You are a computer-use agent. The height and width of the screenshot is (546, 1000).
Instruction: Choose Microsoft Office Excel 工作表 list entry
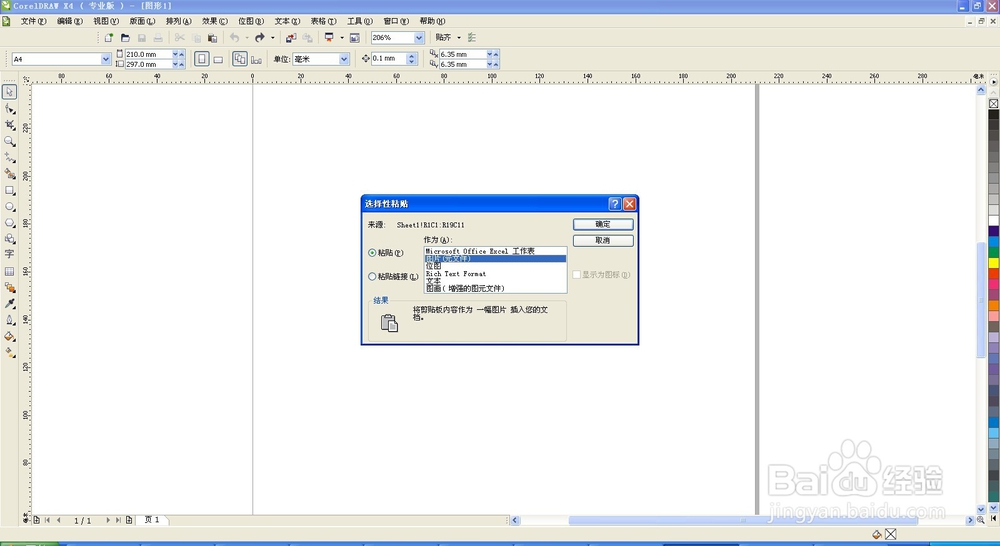point(495,251)
